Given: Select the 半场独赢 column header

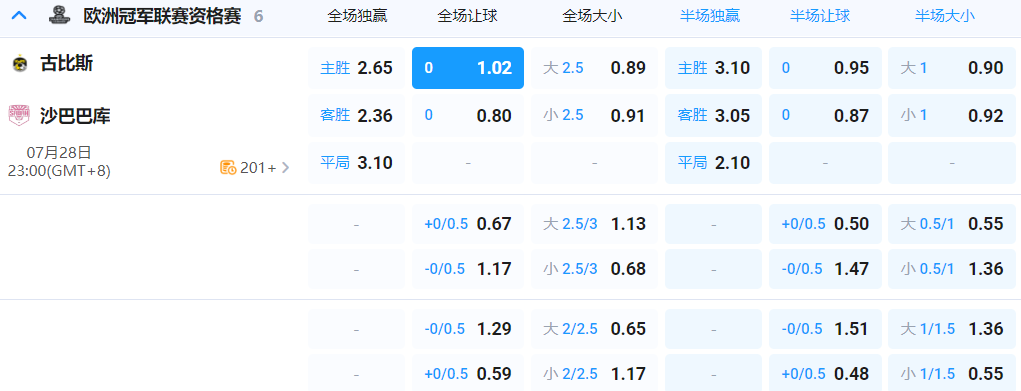Looking at the screenshot, I should pyautogui.click(x=710, y=16).
